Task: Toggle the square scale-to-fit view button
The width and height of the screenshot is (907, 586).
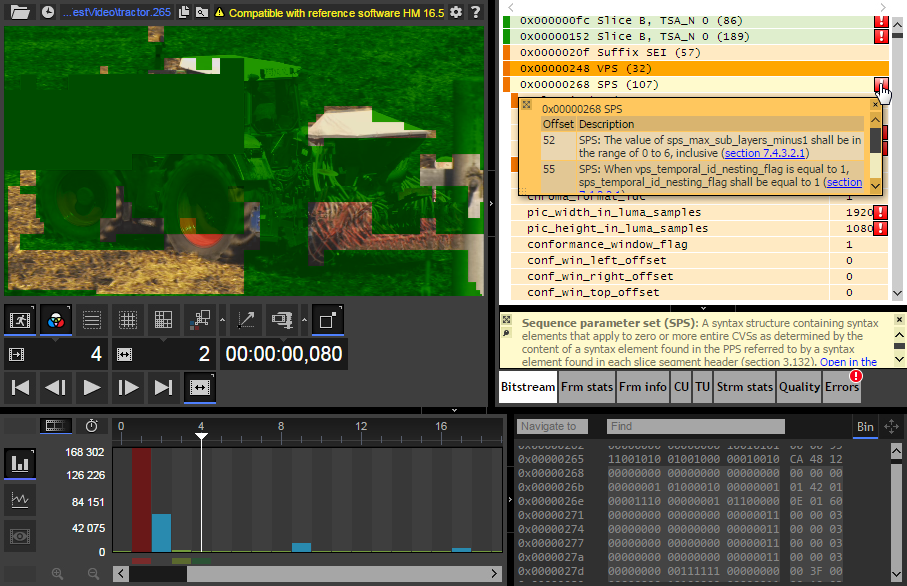Action: coord(327,320)
